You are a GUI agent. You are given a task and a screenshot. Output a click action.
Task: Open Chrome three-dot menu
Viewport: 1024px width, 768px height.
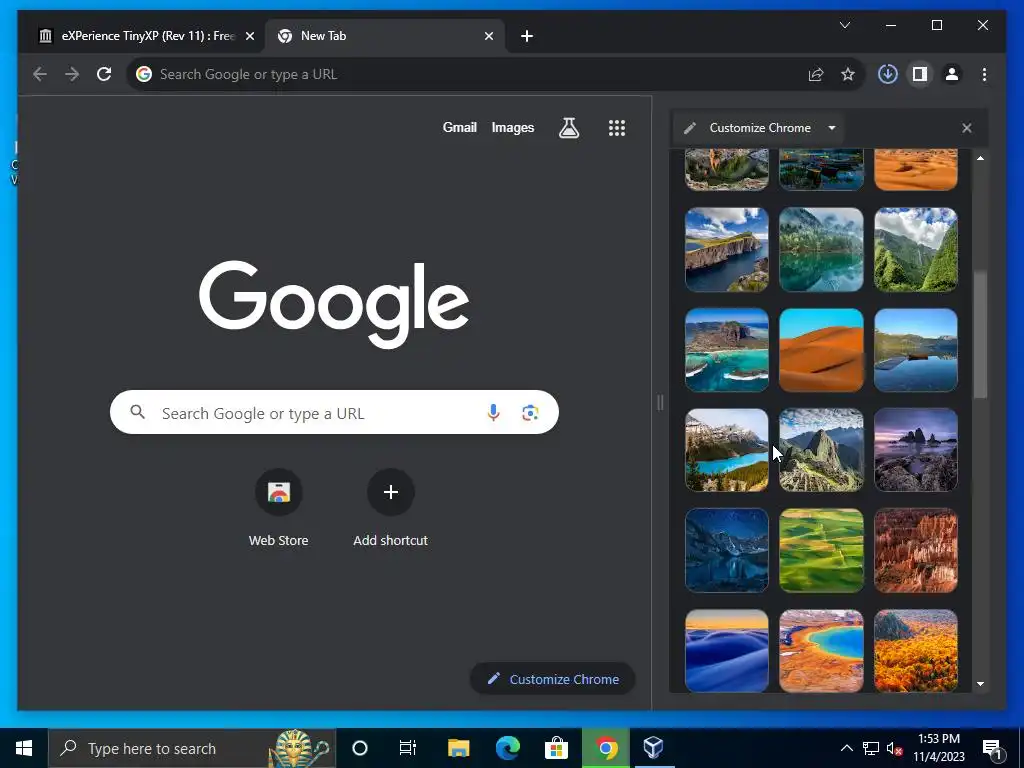984,74
